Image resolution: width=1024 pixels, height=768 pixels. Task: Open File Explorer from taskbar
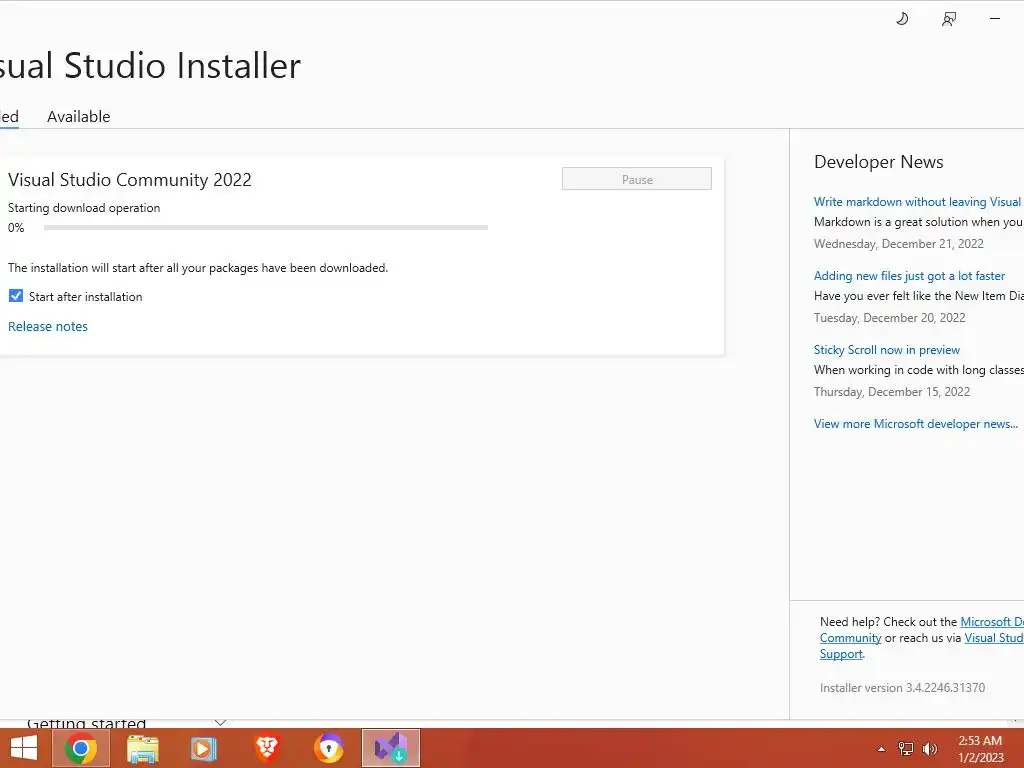click(142, 748)
